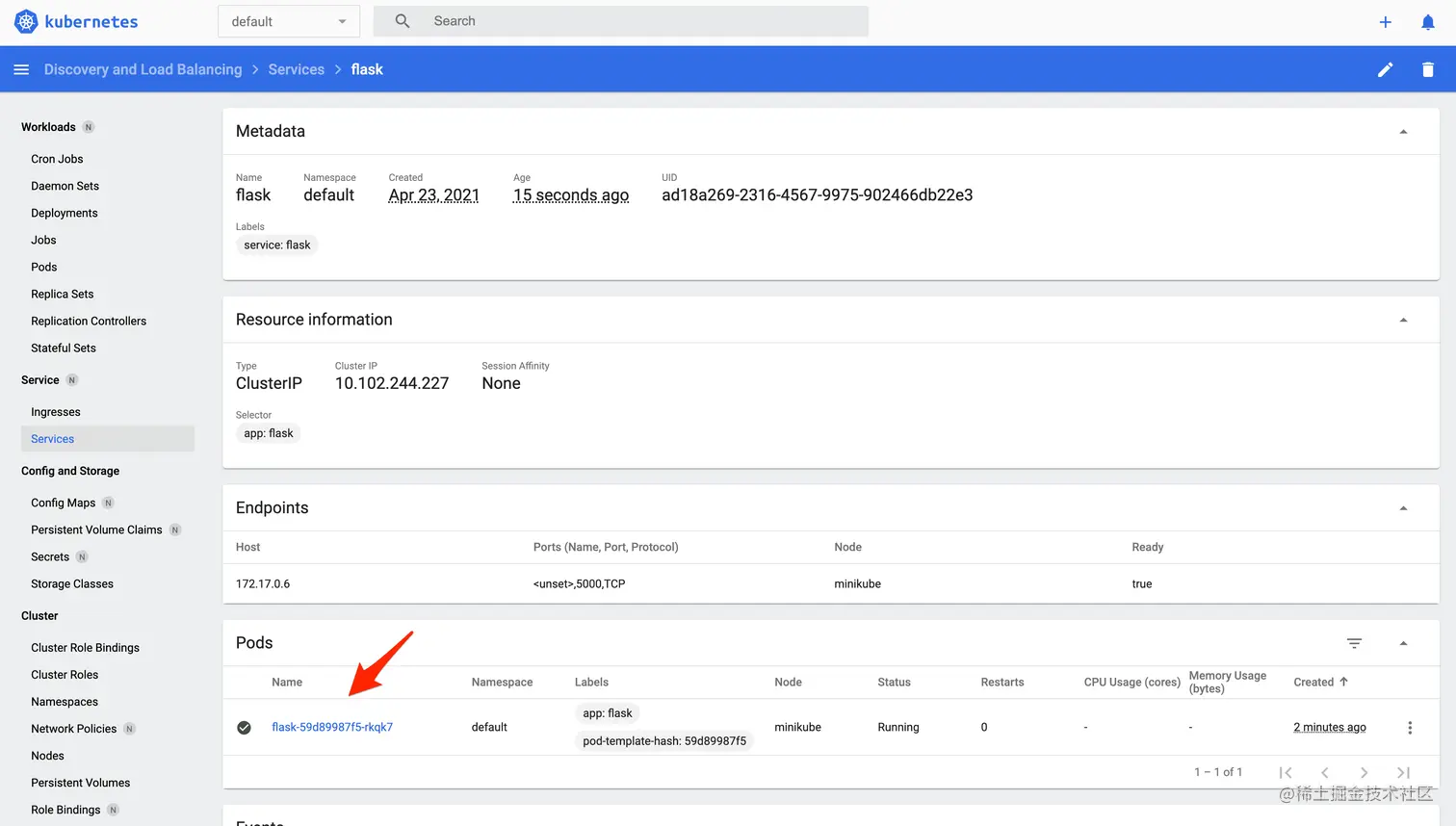Open Config and Storage heading
Image resolution: width=1456 pixels, height=826 pixels.
point(70,471)
